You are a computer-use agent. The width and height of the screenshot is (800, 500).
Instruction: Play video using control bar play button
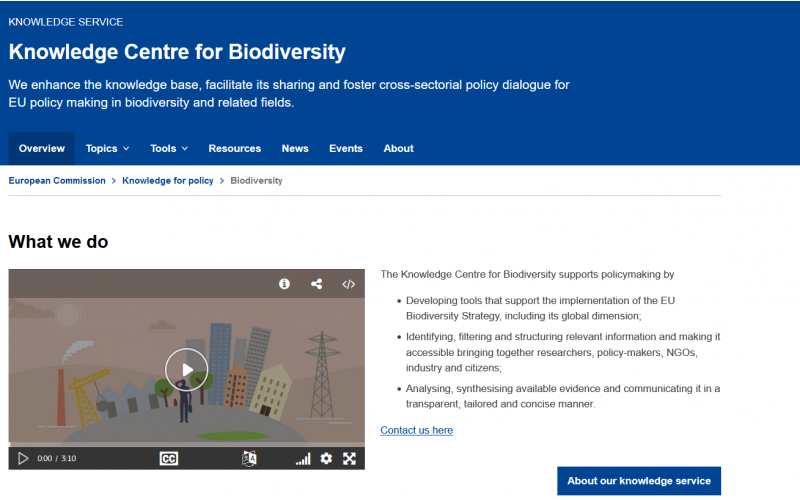point(23,459)
